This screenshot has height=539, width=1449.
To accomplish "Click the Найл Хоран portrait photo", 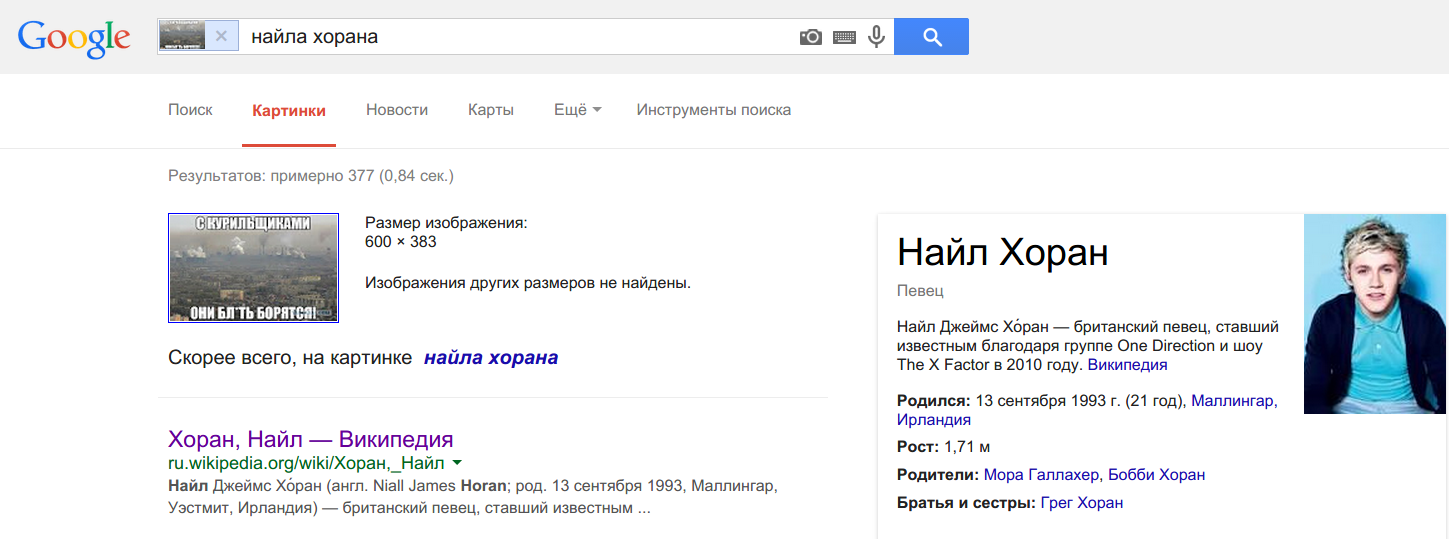I will pyautogui.click(x=1375, y=314).
